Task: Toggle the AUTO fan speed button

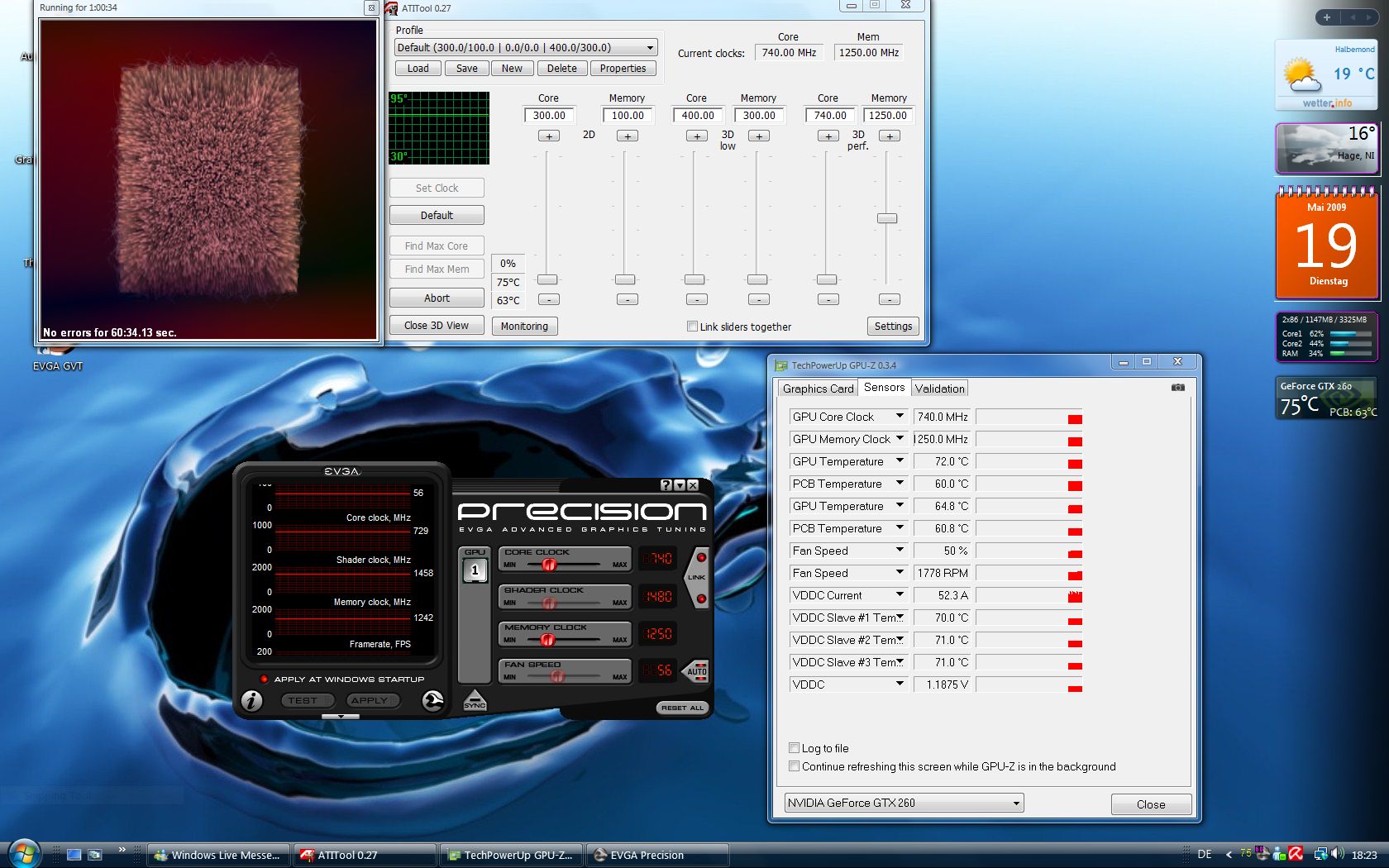Action: (x=697, y=670)
